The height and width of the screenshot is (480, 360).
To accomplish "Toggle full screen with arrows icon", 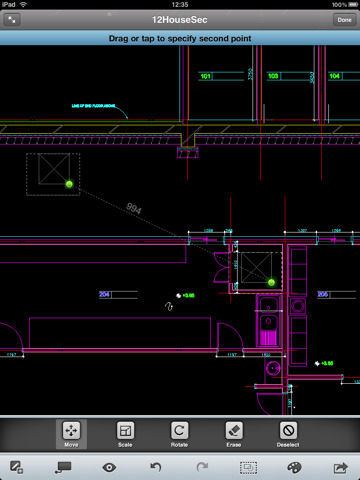I will [x=12, y=20].
